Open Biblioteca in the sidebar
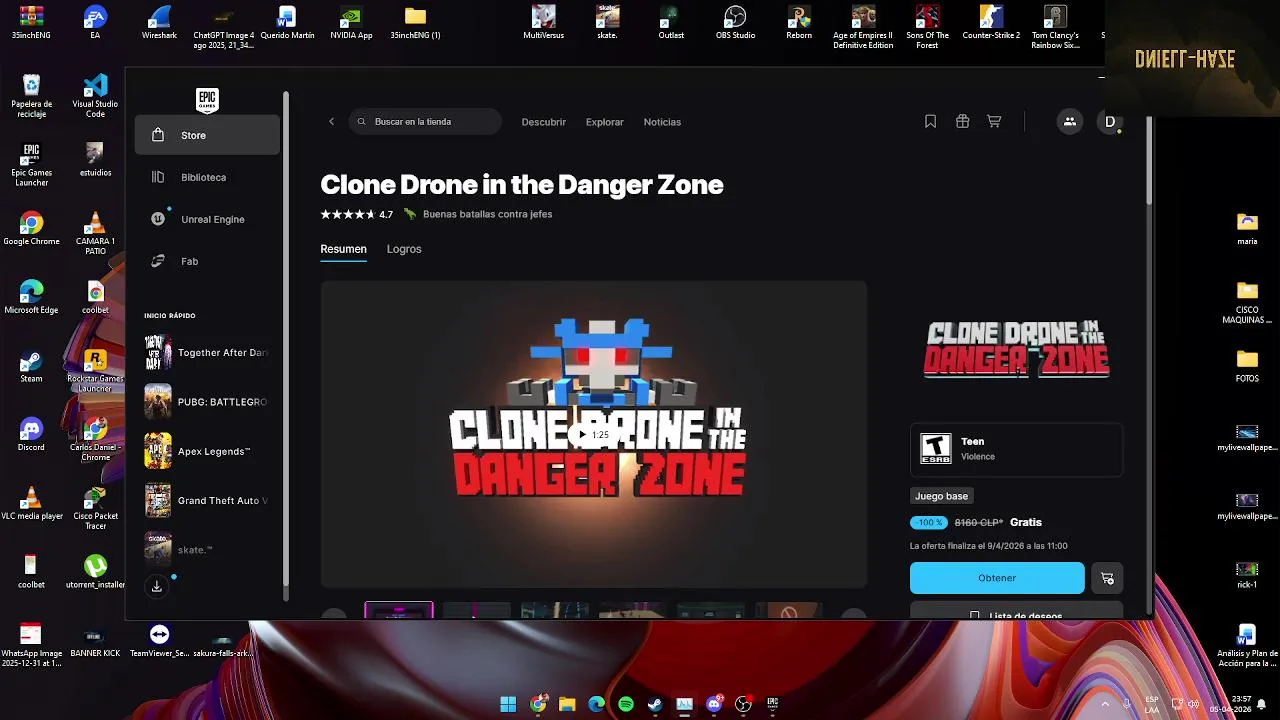This screenshot has height=720, width=1280. click(207, 177)
